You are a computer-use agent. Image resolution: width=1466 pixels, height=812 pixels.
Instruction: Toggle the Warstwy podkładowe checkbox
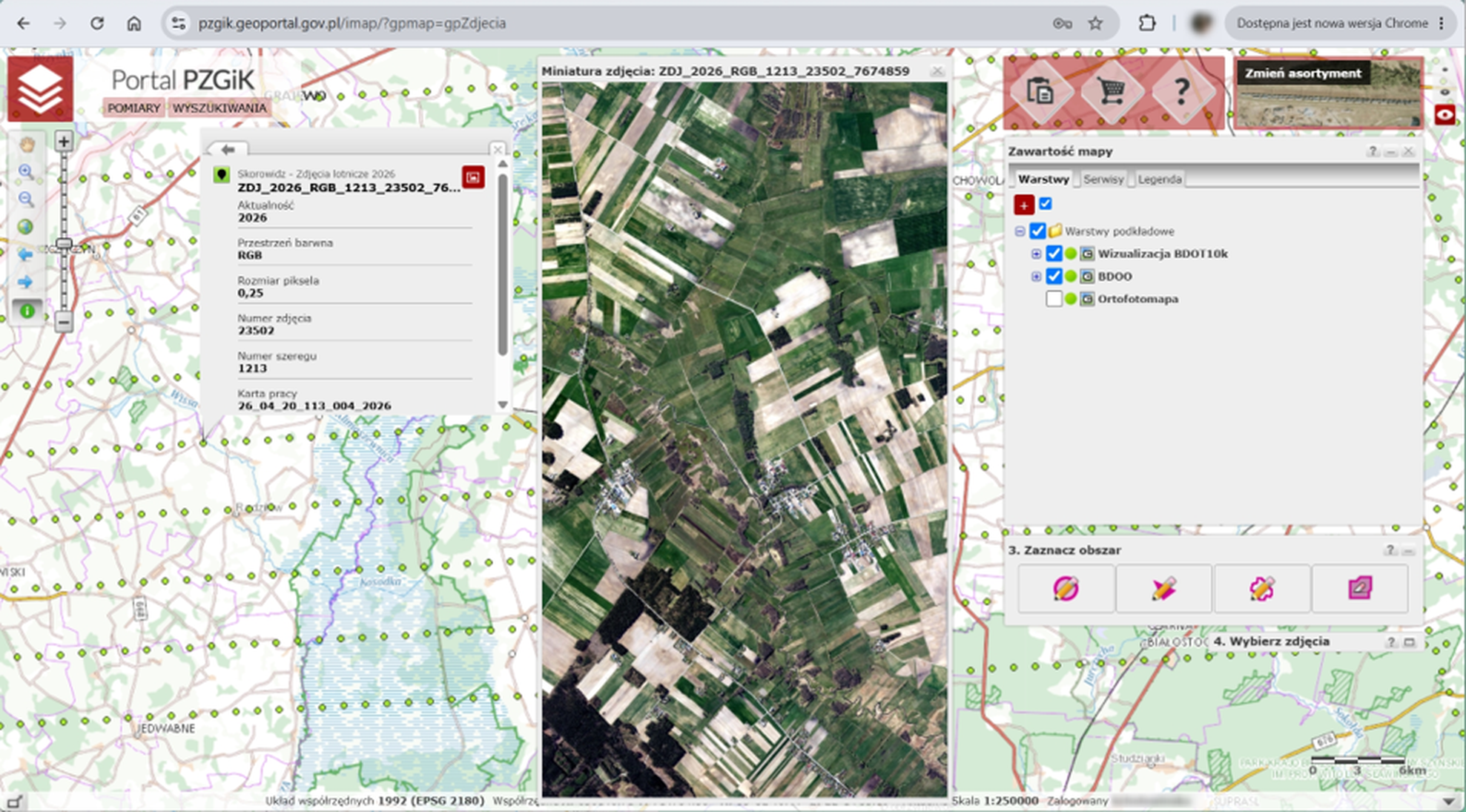1037,231
